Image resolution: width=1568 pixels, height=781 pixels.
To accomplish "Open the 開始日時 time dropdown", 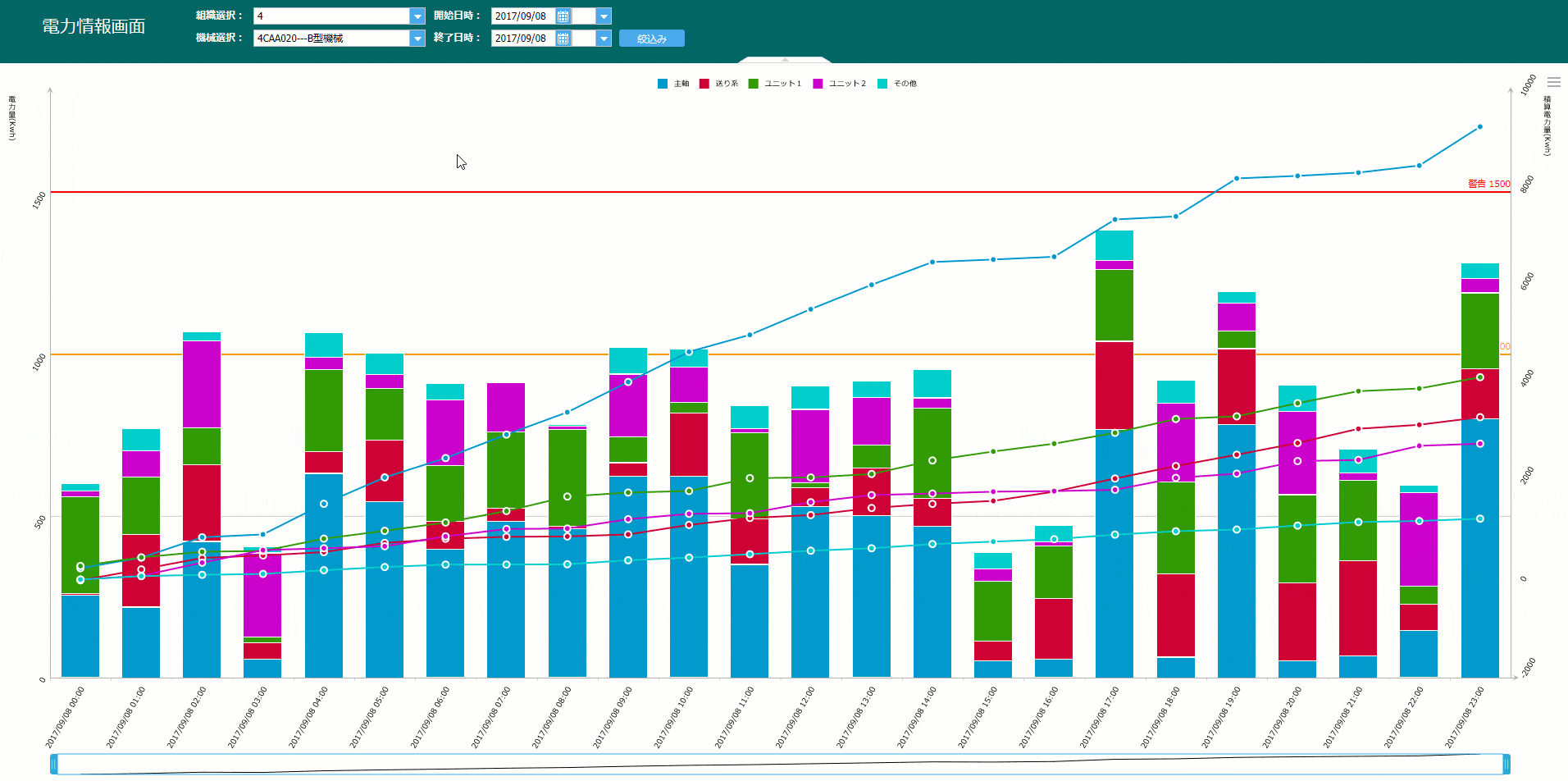I will [604, 16].
